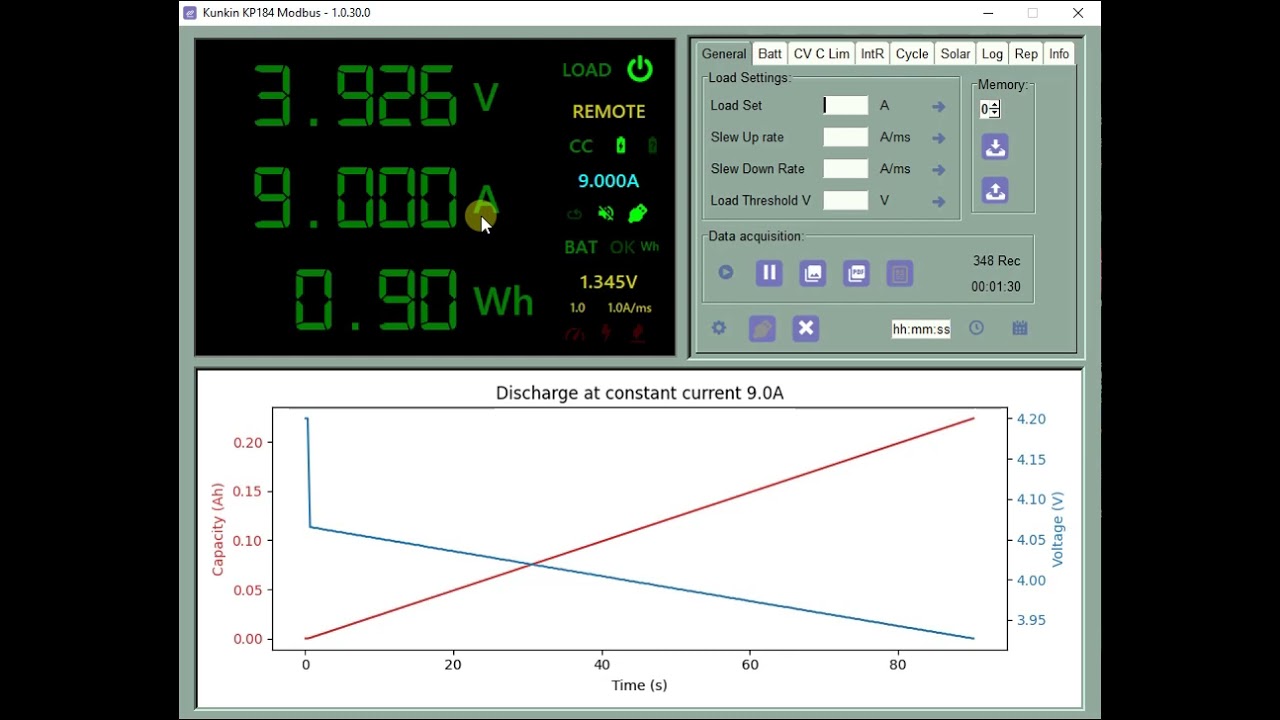Click the 348 Rec counter
This screenshot has height=720, width=1280.
996,261
